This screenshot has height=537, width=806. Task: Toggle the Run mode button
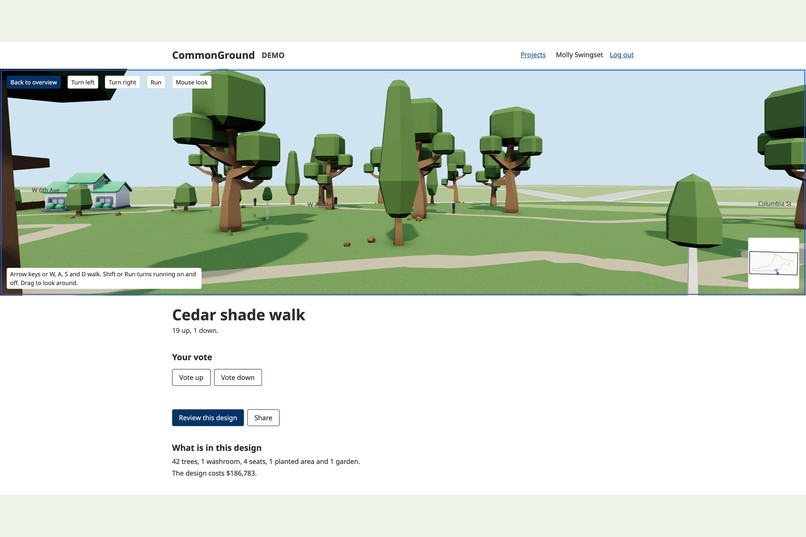156,82
